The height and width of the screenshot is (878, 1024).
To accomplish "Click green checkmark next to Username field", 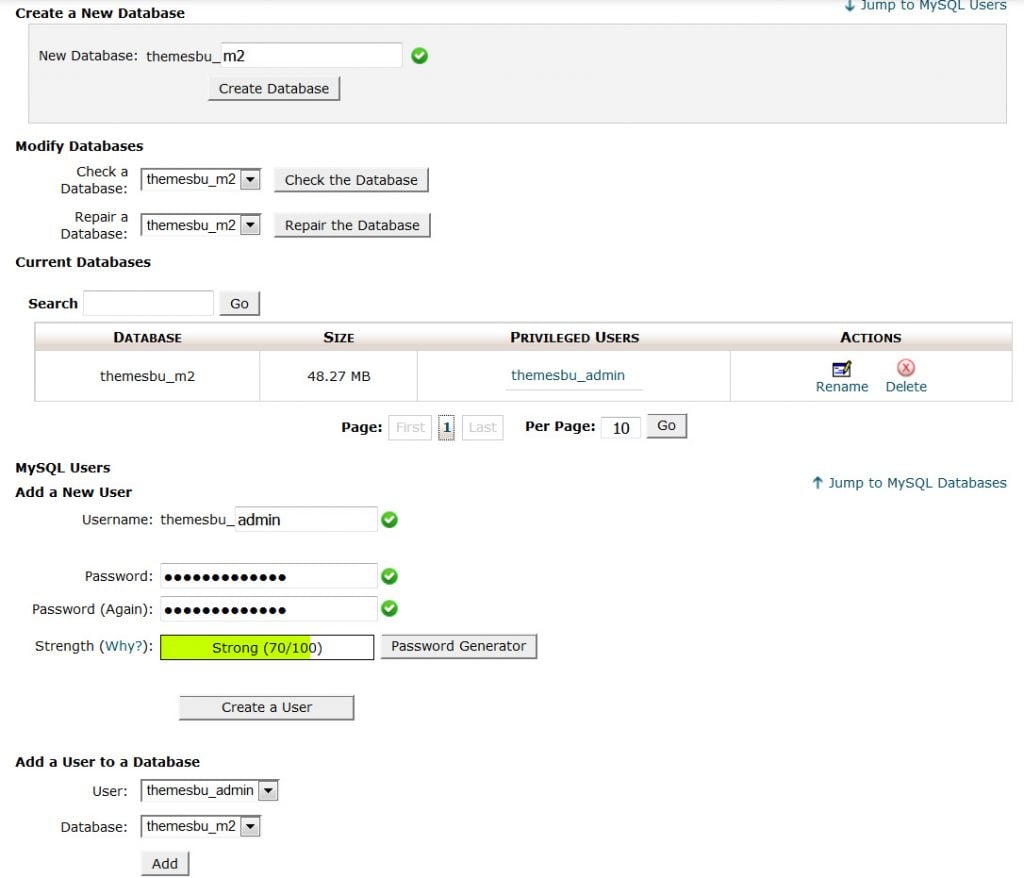I will coord(390,520).
